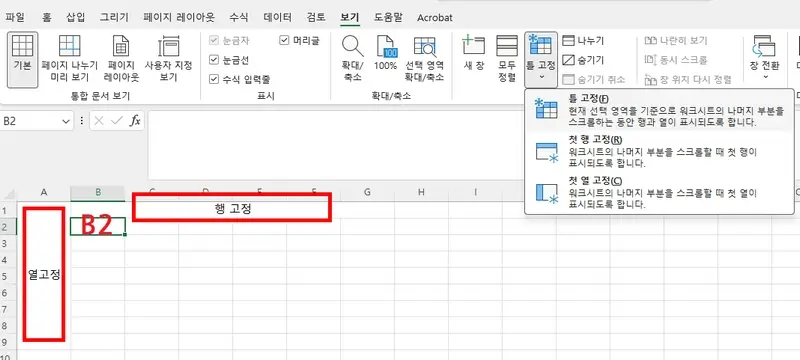Click the formula bar confirm checkmark
The height and width of the screenshot is (360, 800).
[x=117, y=121]
